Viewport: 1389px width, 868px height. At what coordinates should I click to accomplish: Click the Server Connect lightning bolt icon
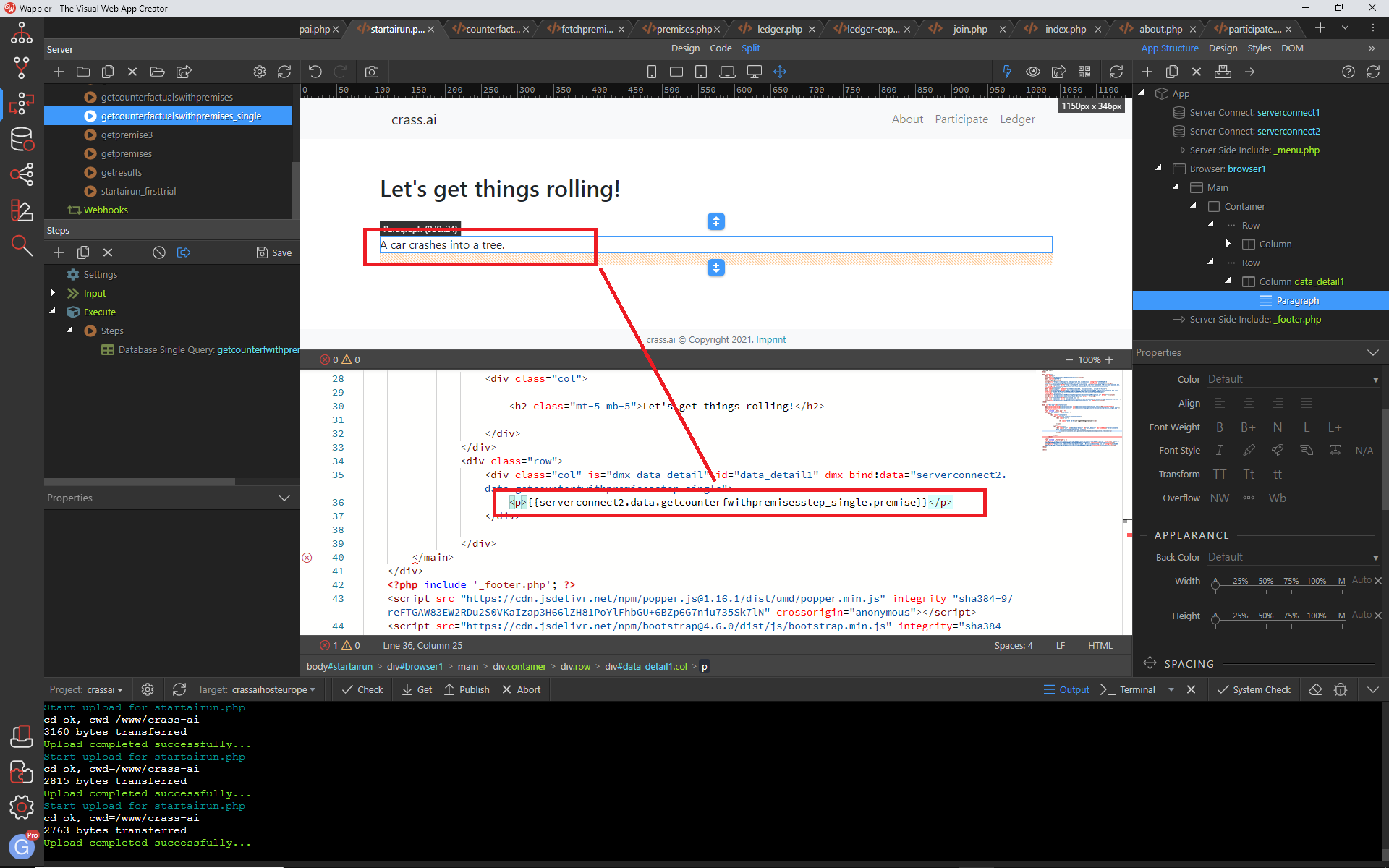click(1006, 72)
